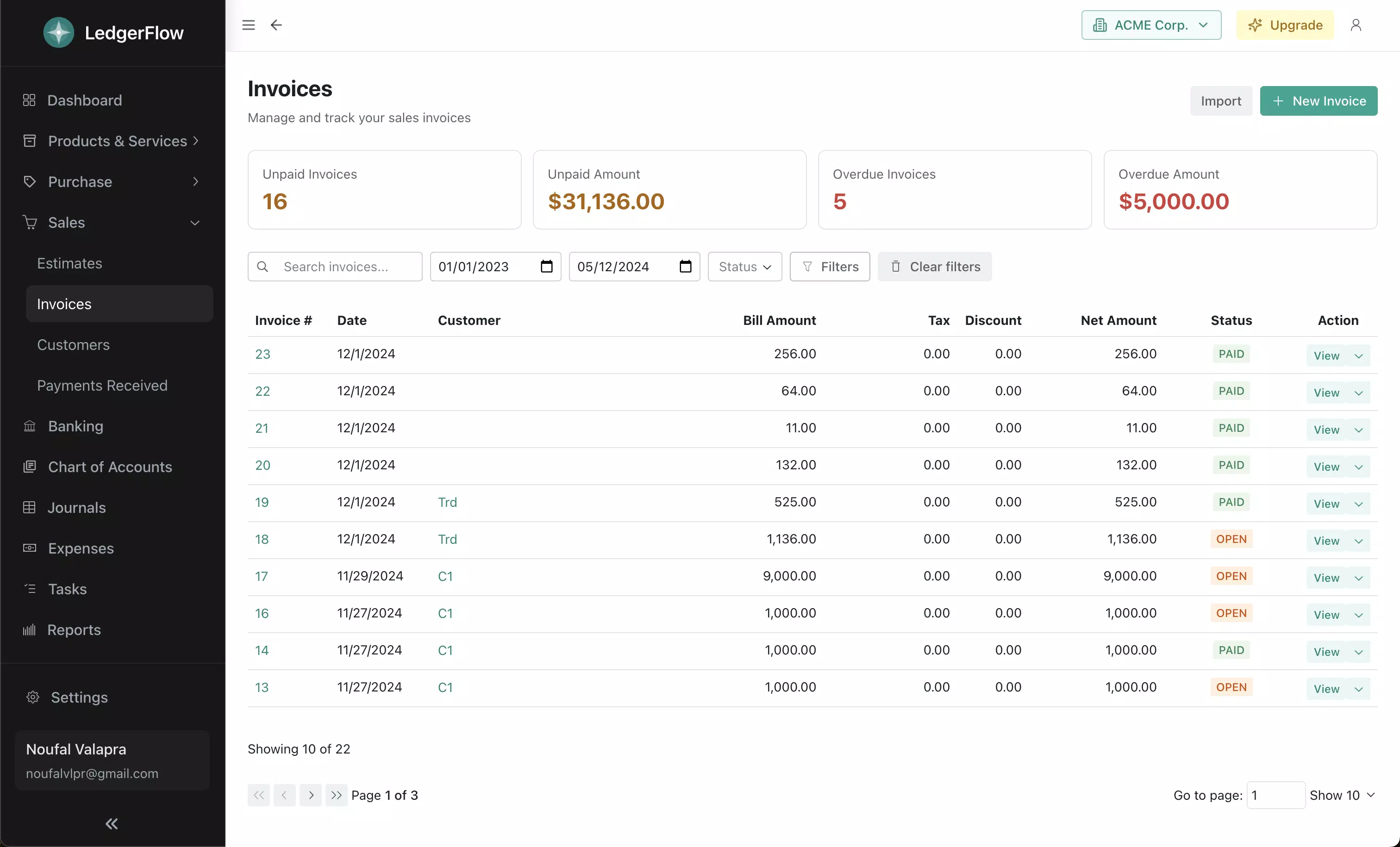View invoice 14 details
Screen dimensions: 1400x847
[x=1326, y=652]
